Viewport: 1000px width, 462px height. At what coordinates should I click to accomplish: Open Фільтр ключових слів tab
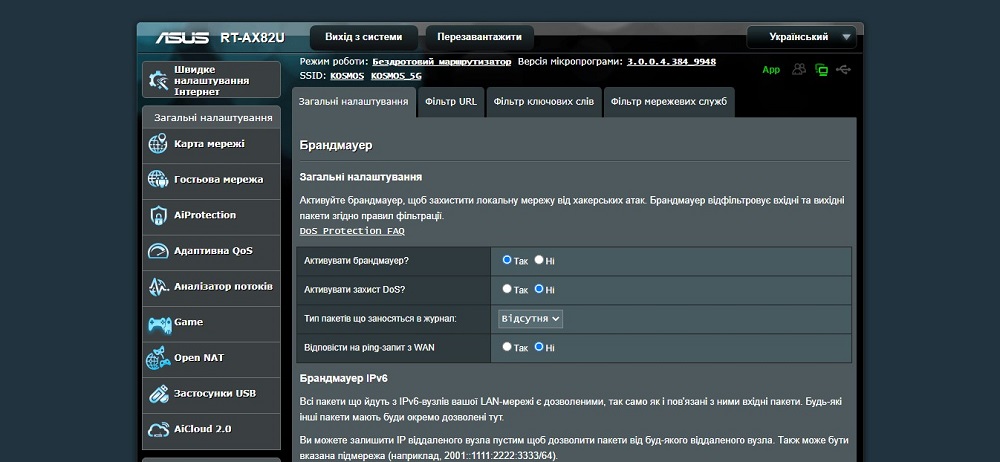544,102
